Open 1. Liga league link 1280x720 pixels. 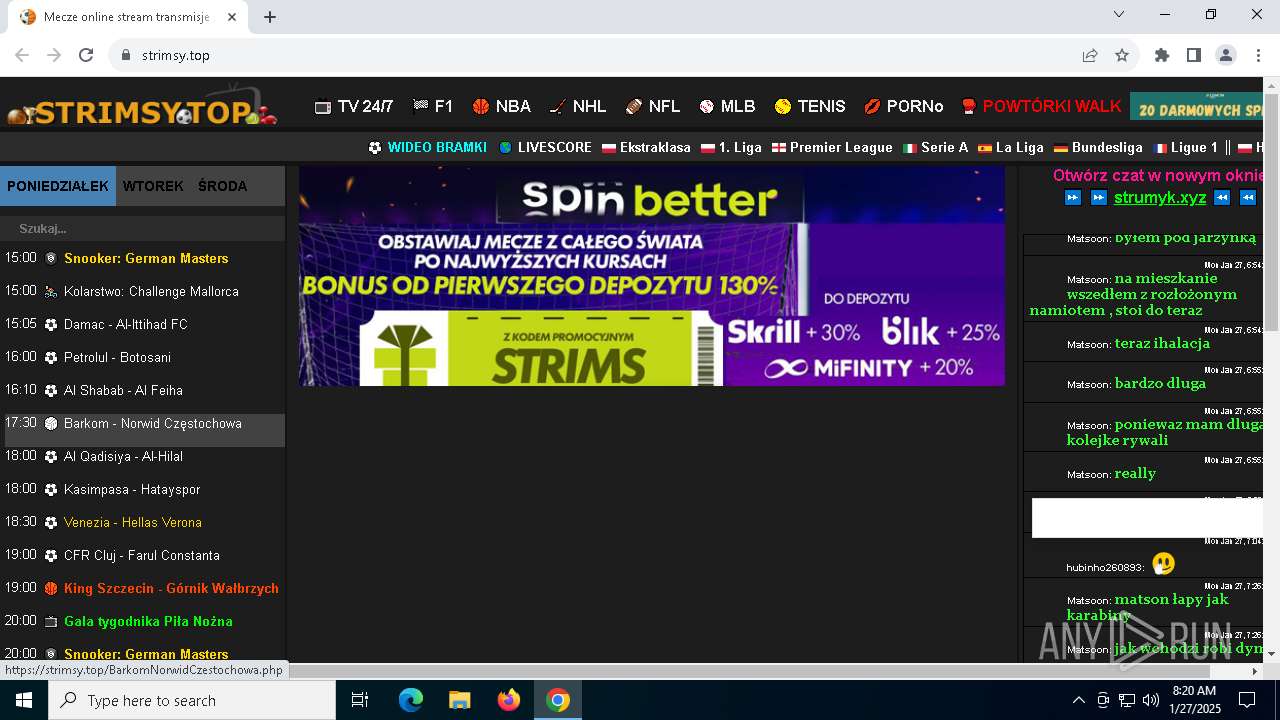pyautogui.click(x=731, y=147)
